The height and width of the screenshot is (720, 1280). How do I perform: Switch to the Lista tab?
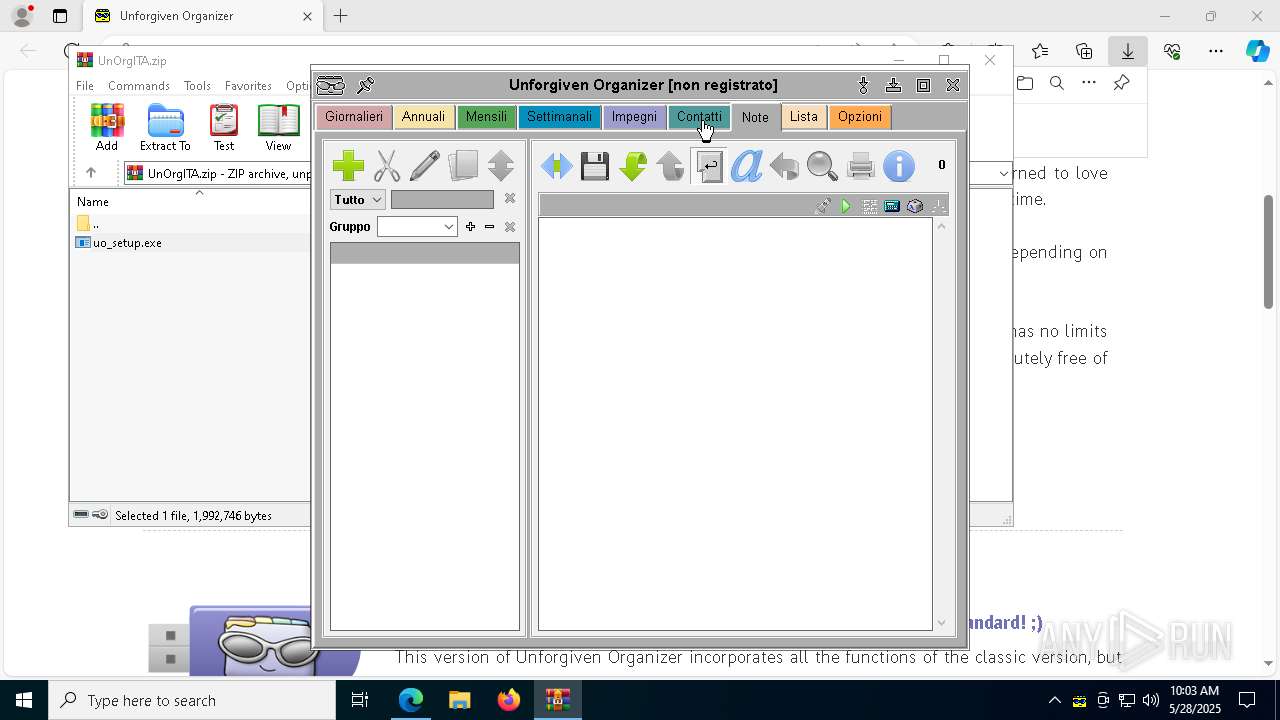point(804,117)
